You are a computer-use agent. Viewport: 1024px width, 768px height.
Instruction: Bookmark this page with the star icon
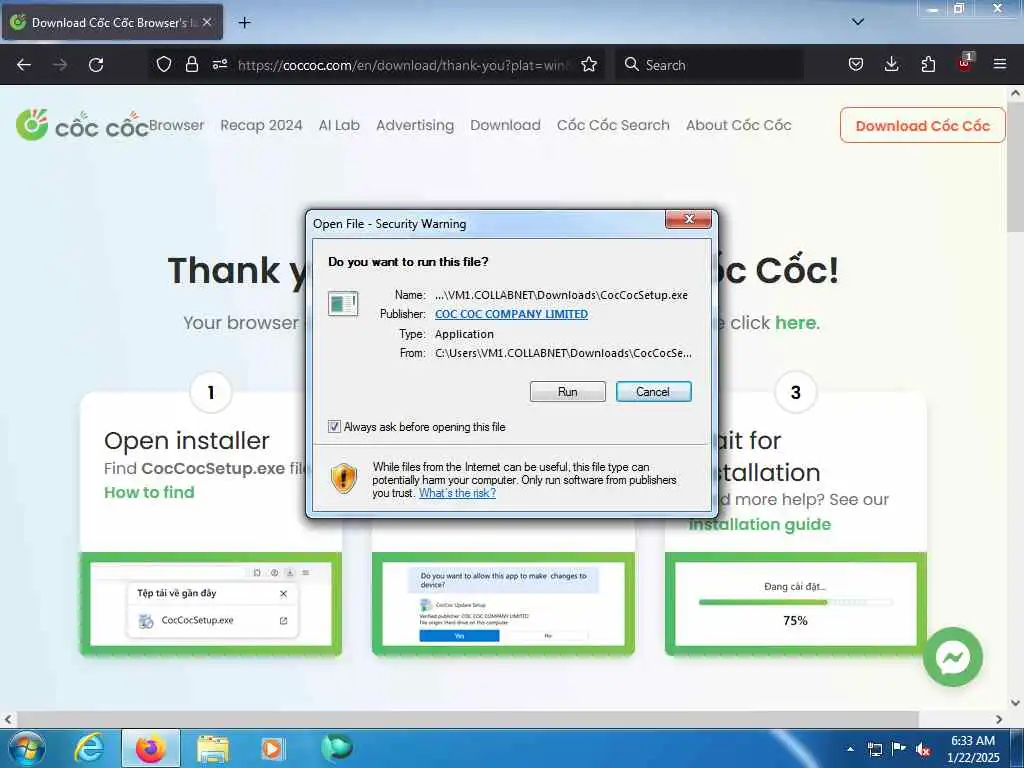coord(589,64)
